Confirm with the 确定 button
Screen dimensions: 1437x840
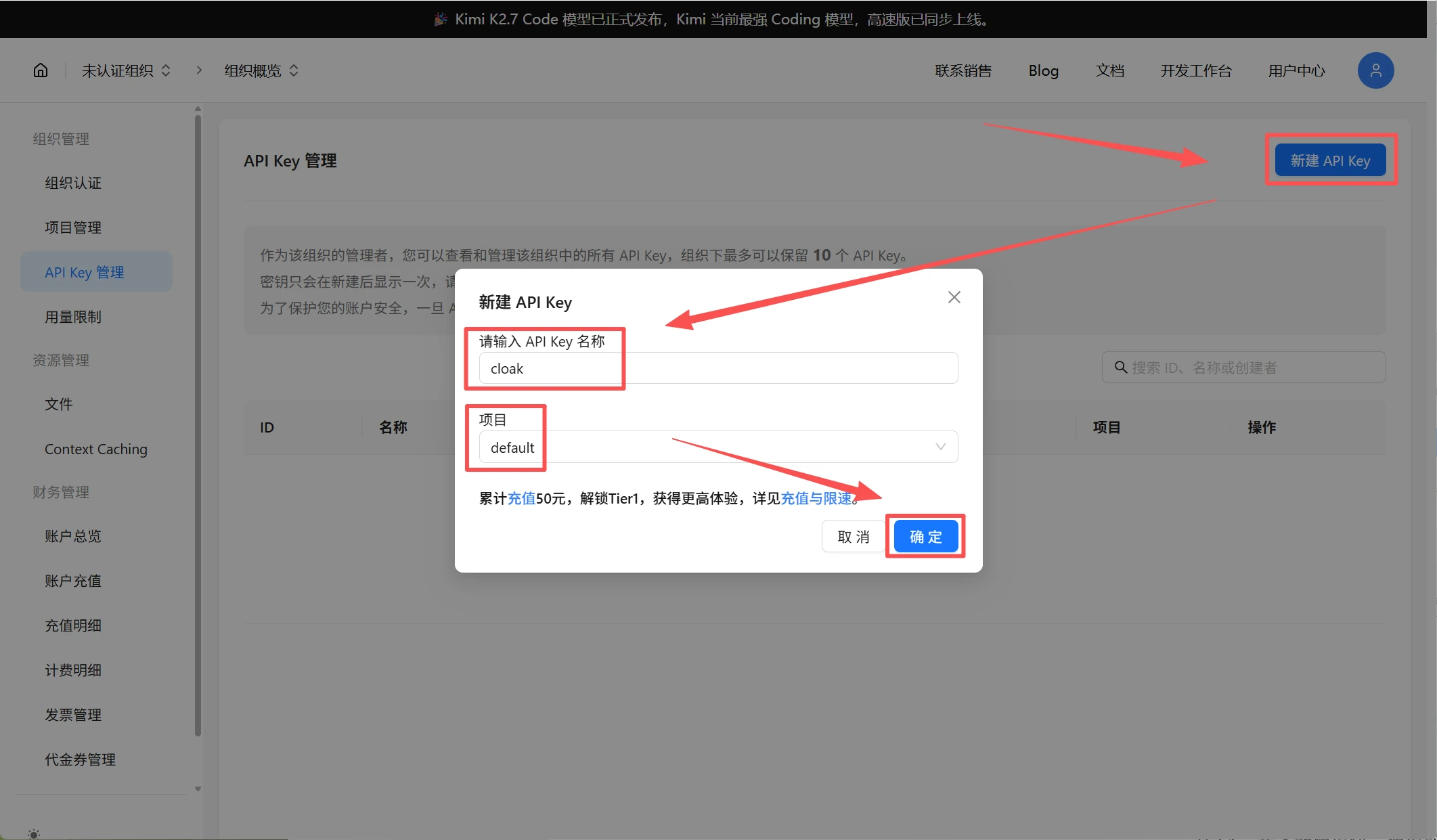tap(925, 537)
